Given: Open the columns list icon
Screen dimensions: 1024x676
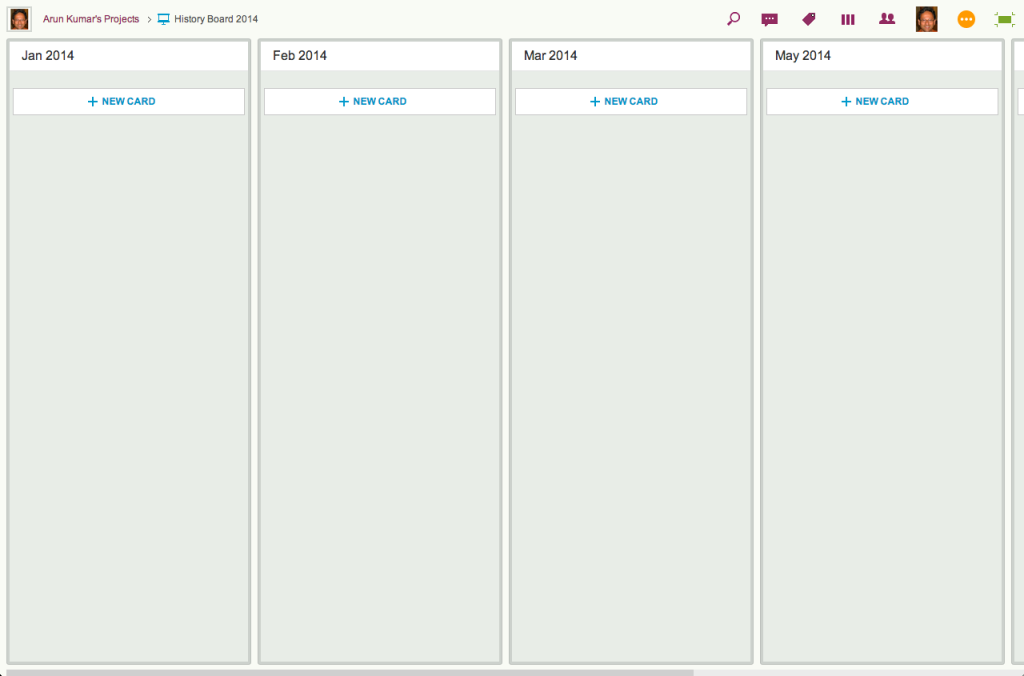Looking at the screenshot, I should (848, 20).
